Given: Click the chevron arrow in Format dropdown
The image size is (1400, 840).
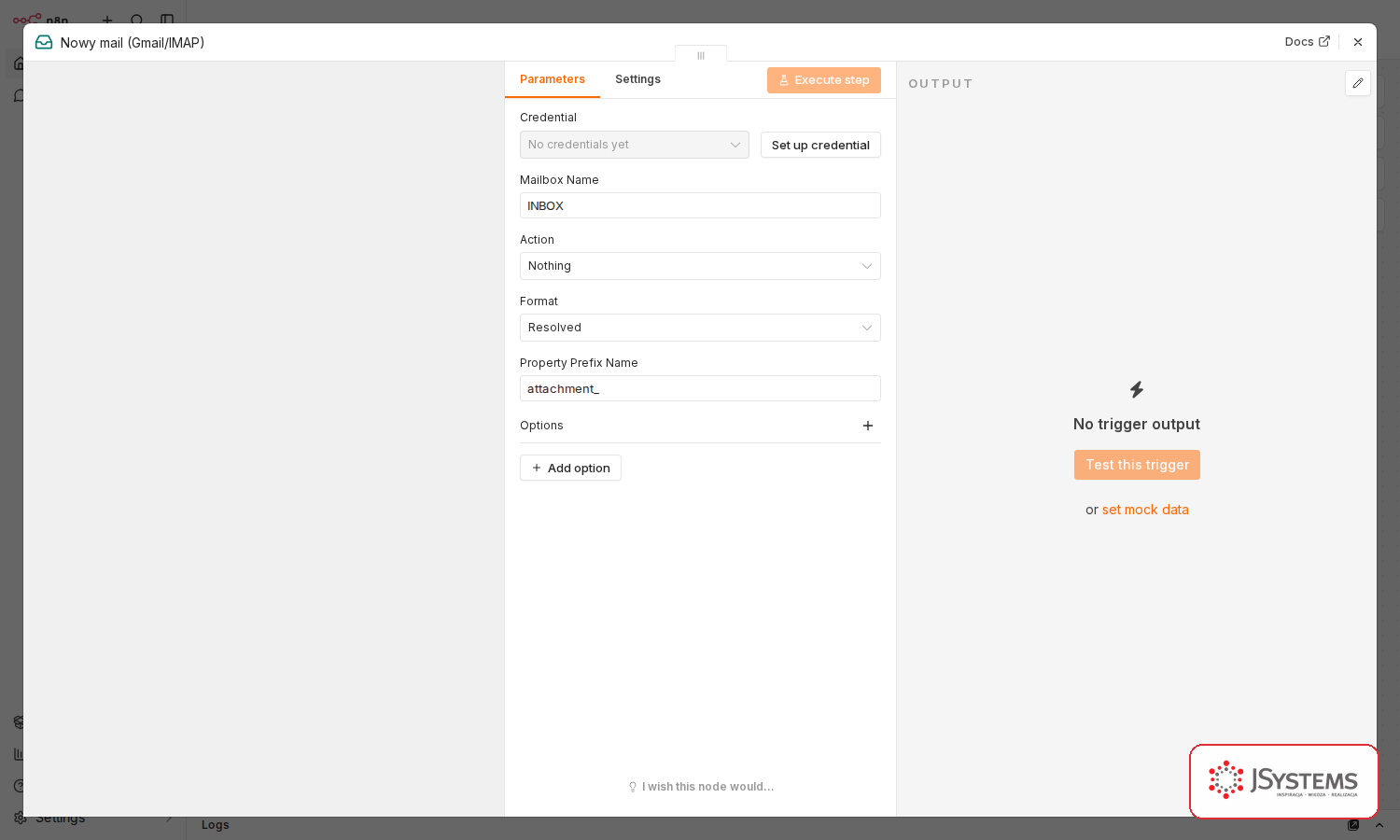Looking at the screenshot, I should [866, 328].
